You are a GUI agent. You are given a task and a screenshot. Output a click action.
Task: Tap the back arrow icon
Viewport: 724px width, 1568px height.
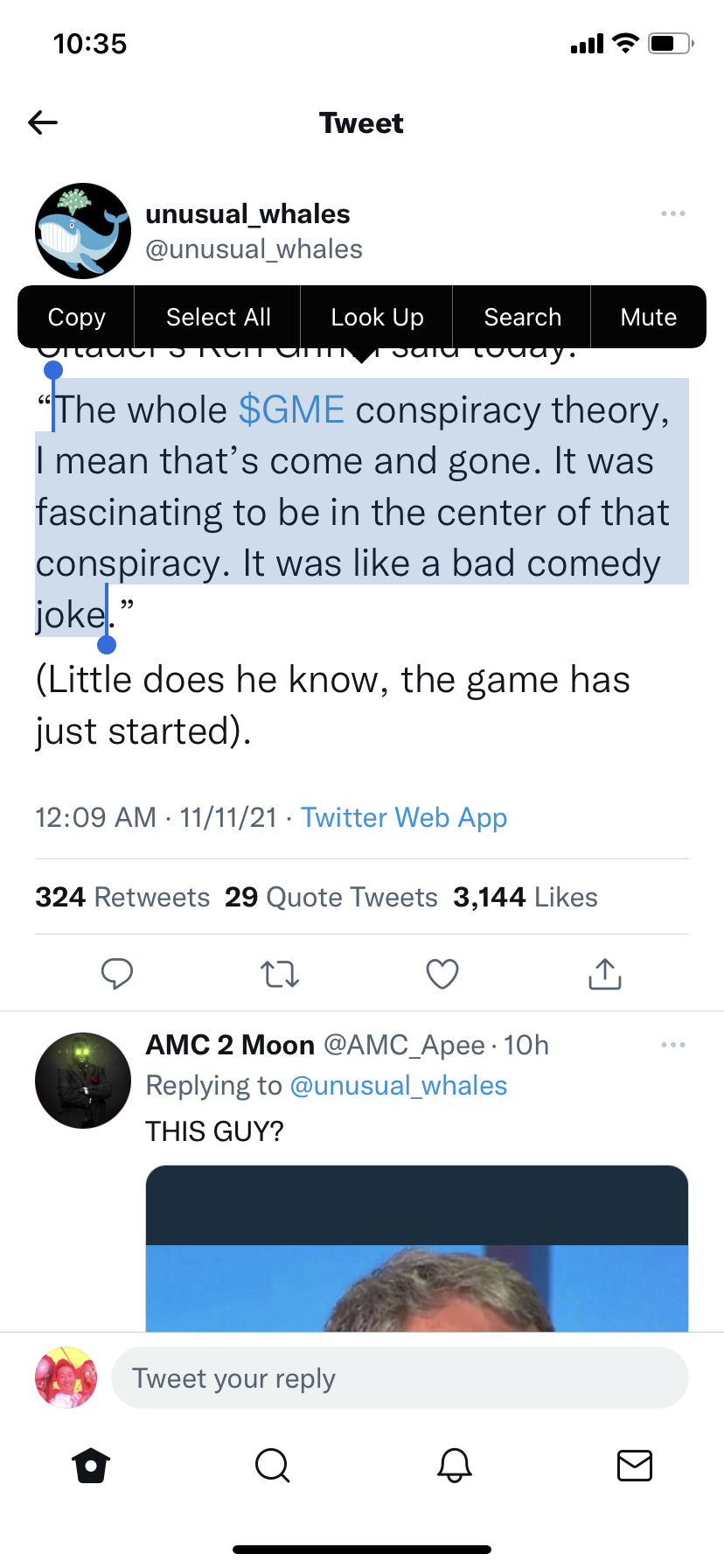[x=43, y=122]
